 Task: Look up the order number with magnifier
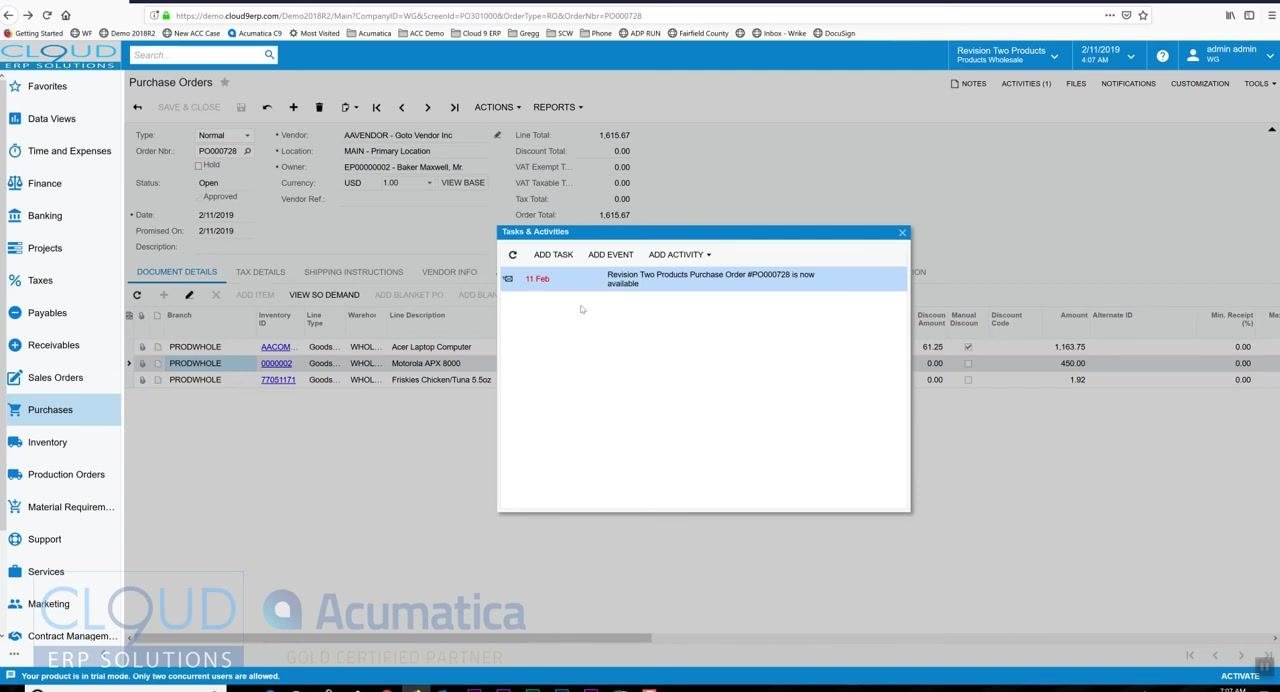[247, 151]
